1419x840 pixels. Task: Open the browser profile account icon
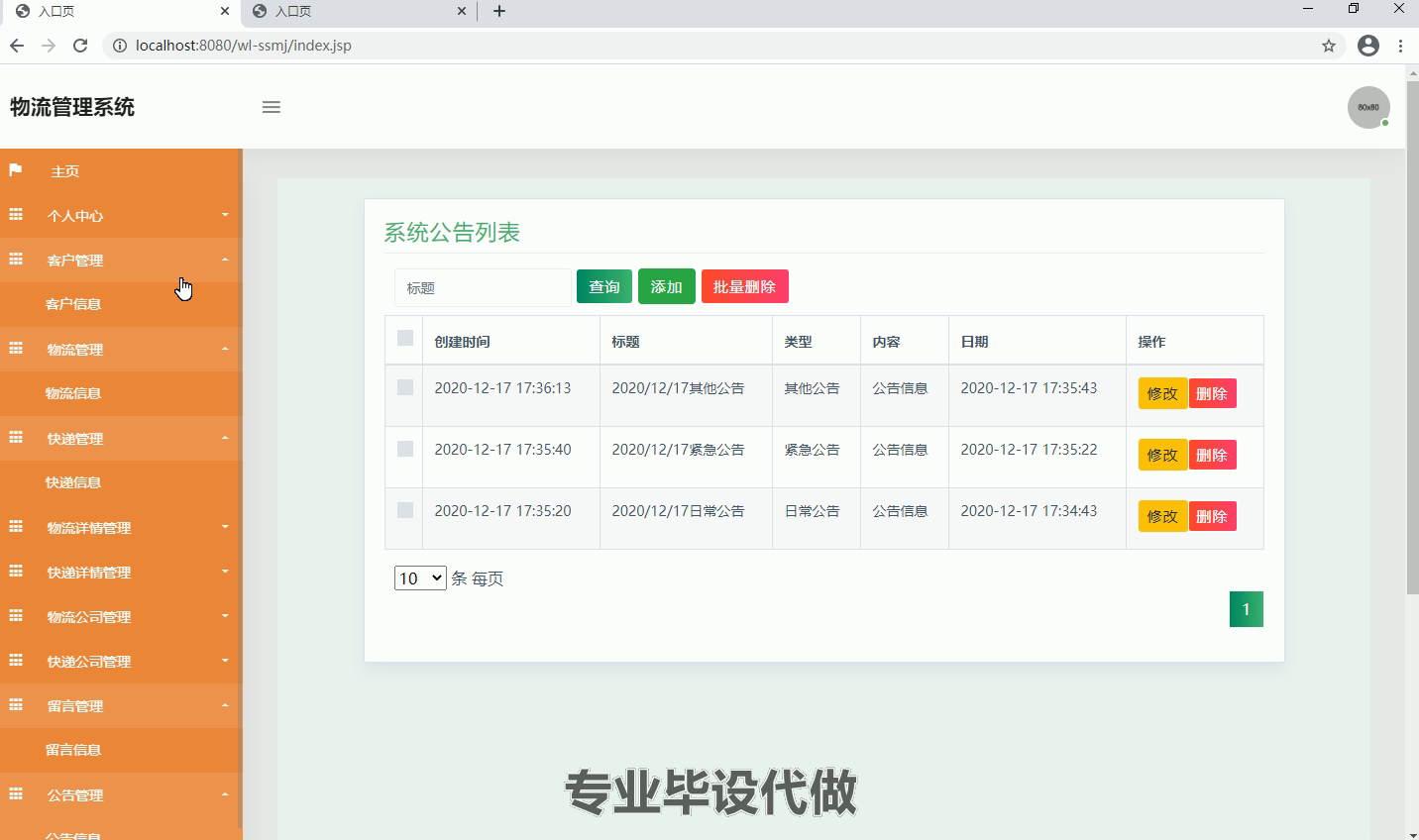1368,46
